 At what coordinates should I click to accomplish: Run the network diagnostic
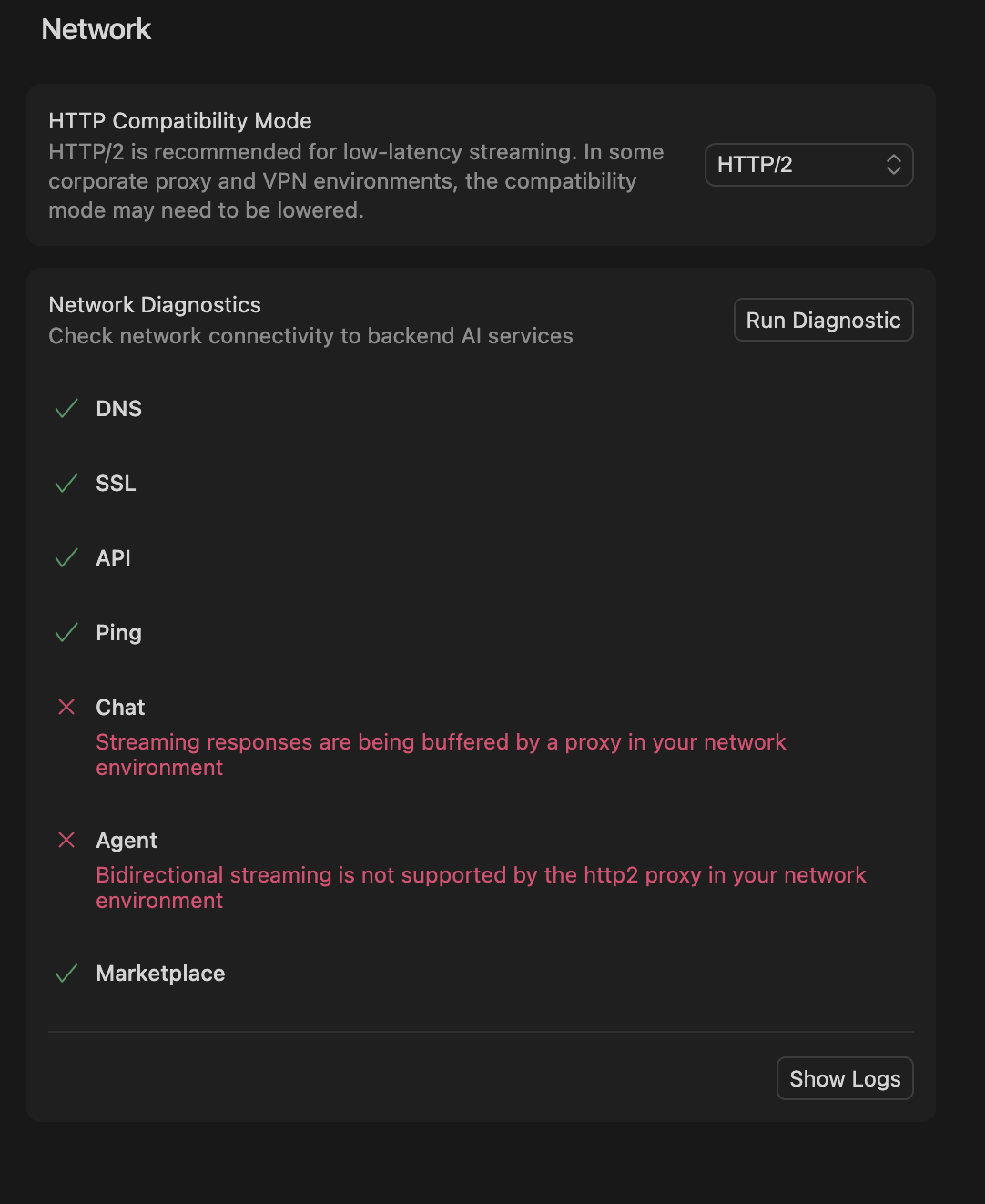pos(823,321)
